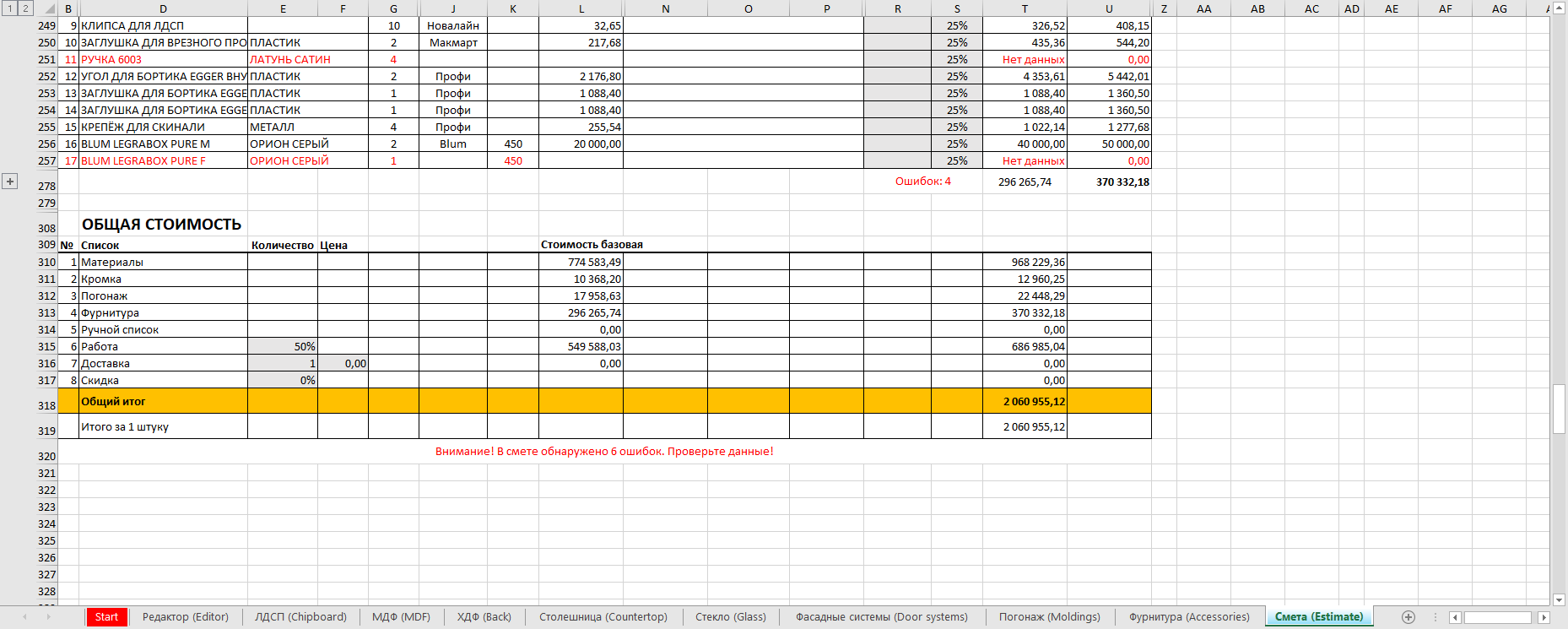Click the 0% discount cell for Скидка
The height and width of the screenshot is (629, 1568).
pyautogui.click(x=283, y=381)
